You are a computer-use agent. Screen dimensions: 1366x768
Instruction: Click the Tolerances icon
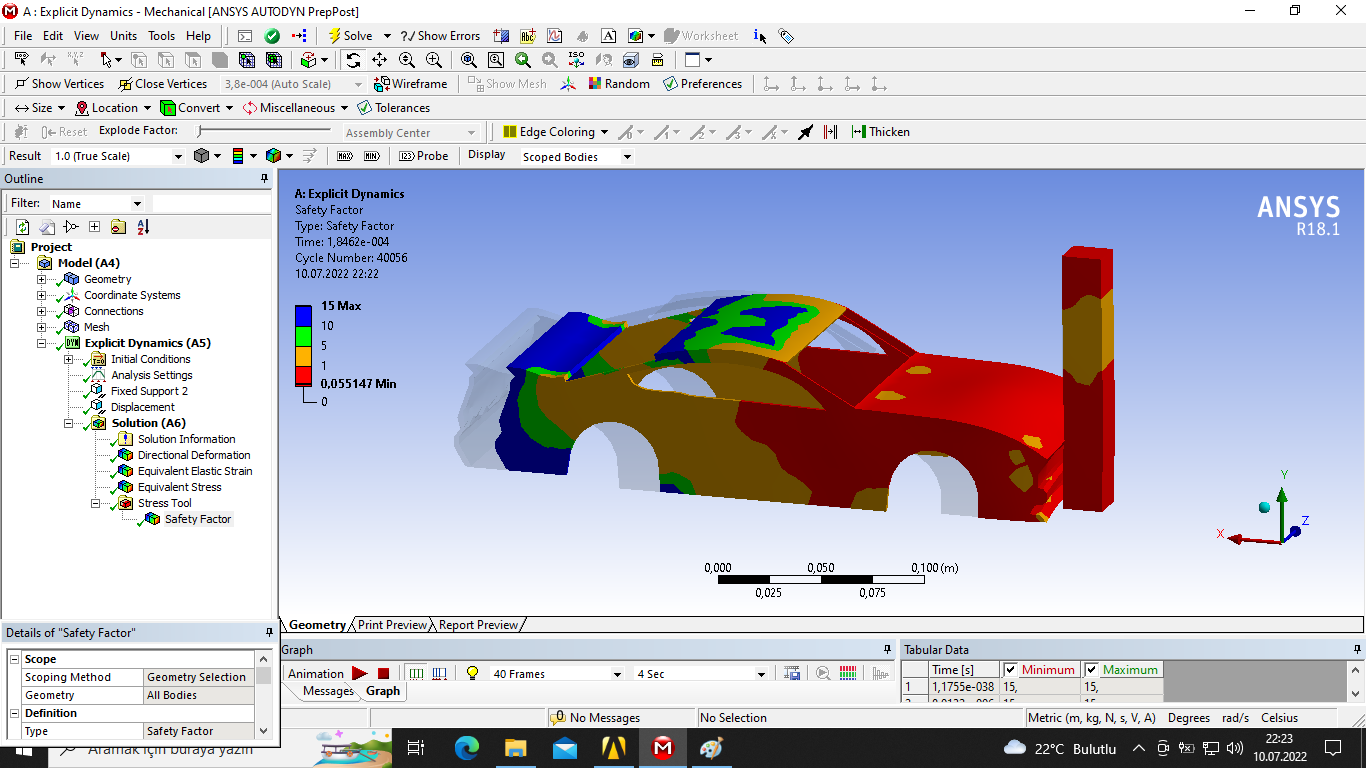pyautogui.click(x=364, y=108)
